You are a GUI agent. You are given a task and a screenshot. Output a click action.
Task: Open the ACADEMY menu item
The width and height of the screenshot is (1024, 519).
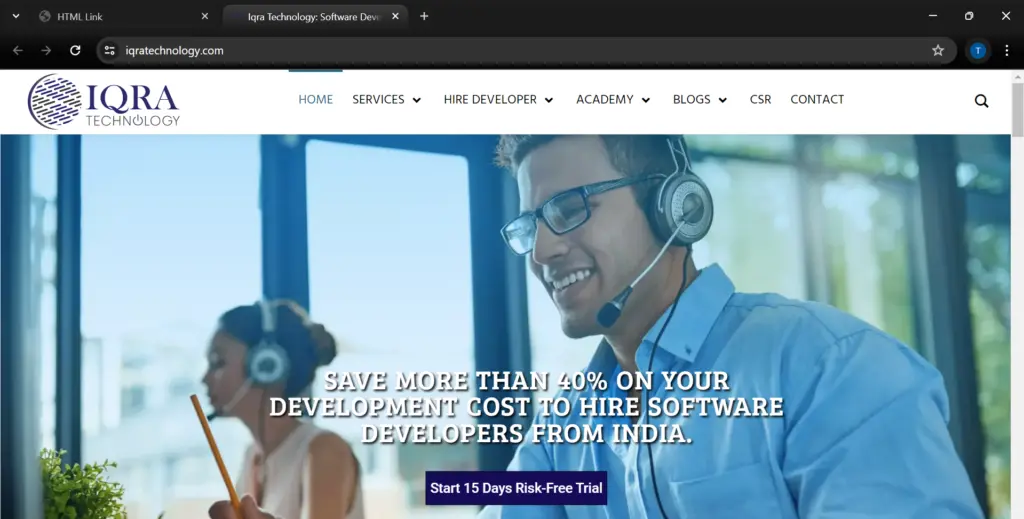(x=605, y=99)
